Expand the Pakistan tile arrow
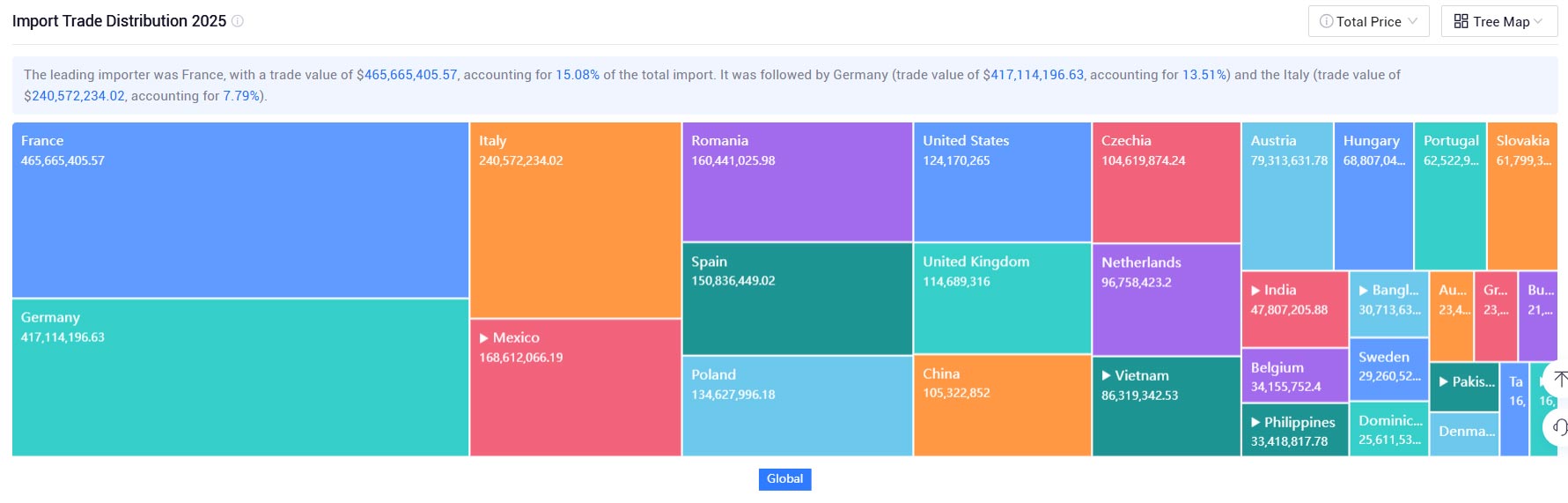1568x503 pixels. pos(1444,382)
